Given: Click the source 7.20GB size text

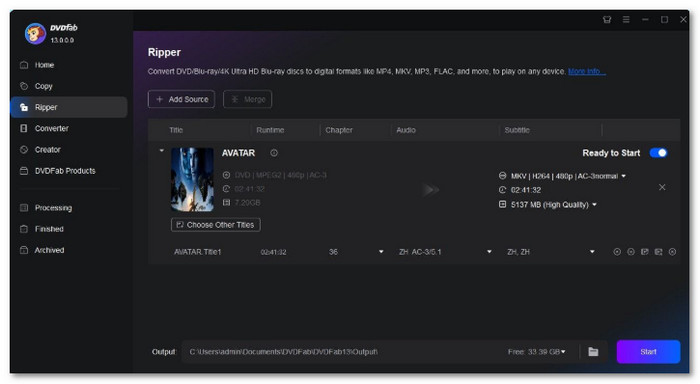Looking at the screenshot, I should click(x=248, y=202).
